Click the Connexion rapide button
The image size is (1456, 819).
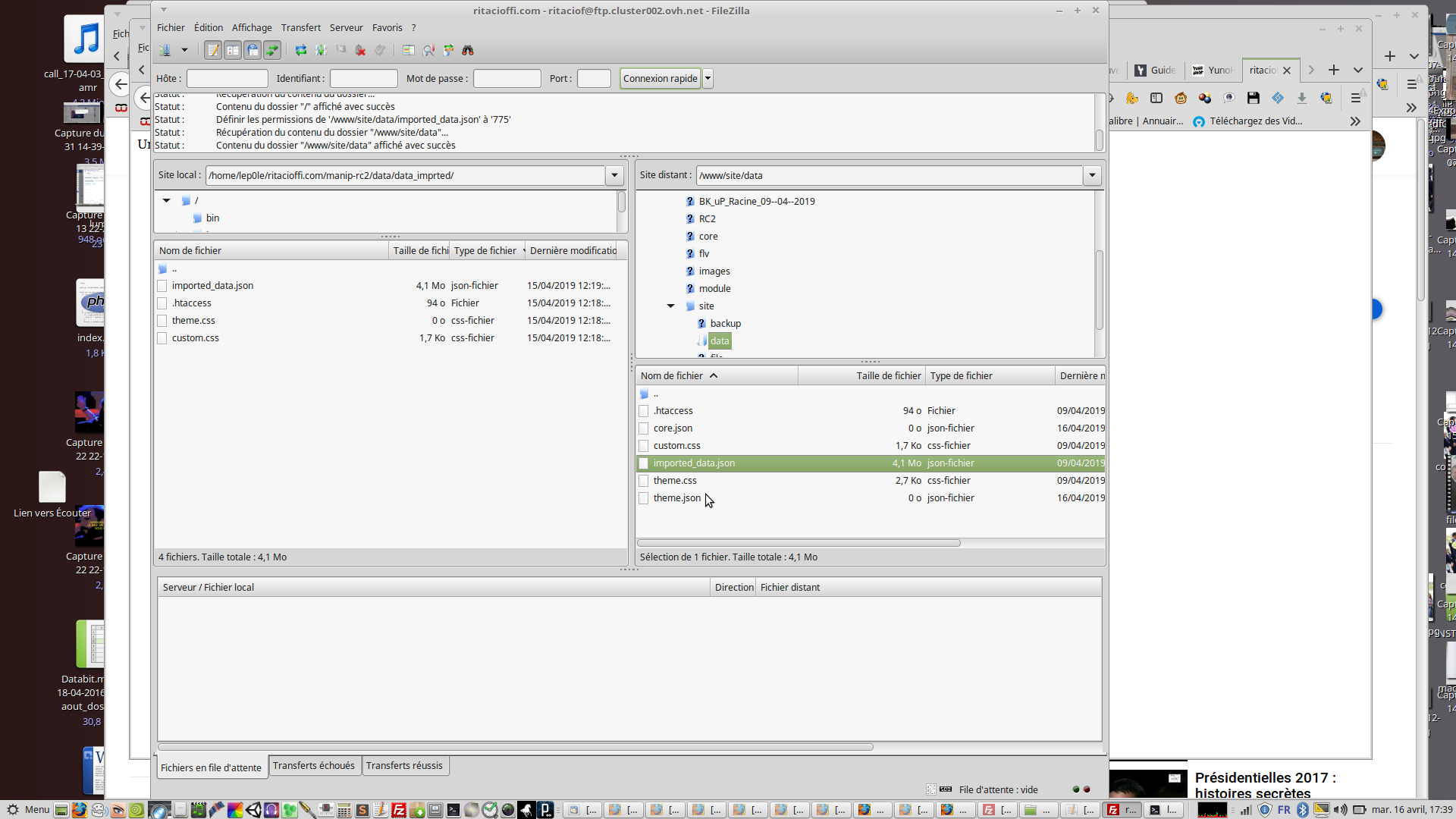click(660, 78)
